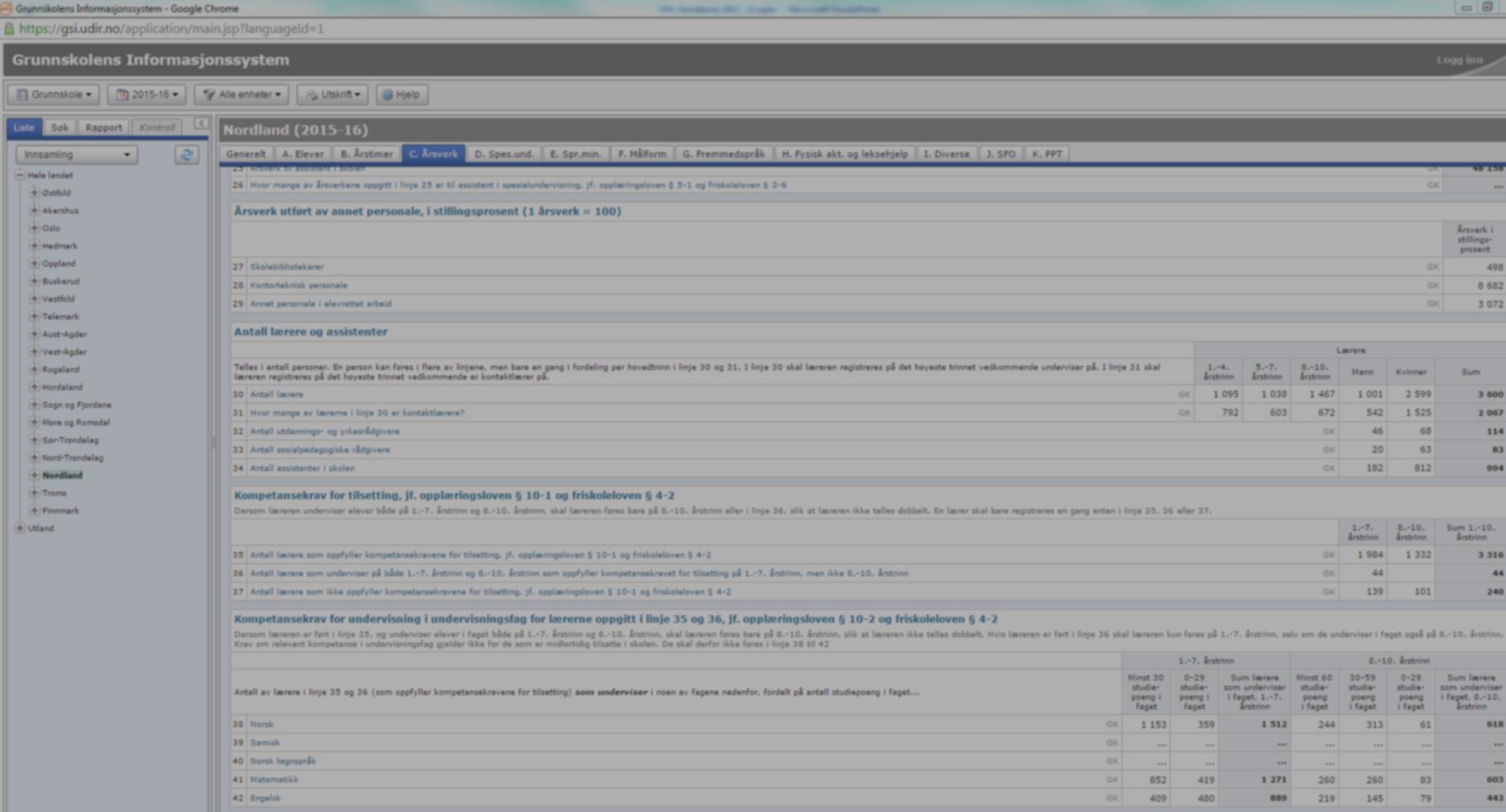Open the G. Fremmedspråk tab

click(723, 153)
